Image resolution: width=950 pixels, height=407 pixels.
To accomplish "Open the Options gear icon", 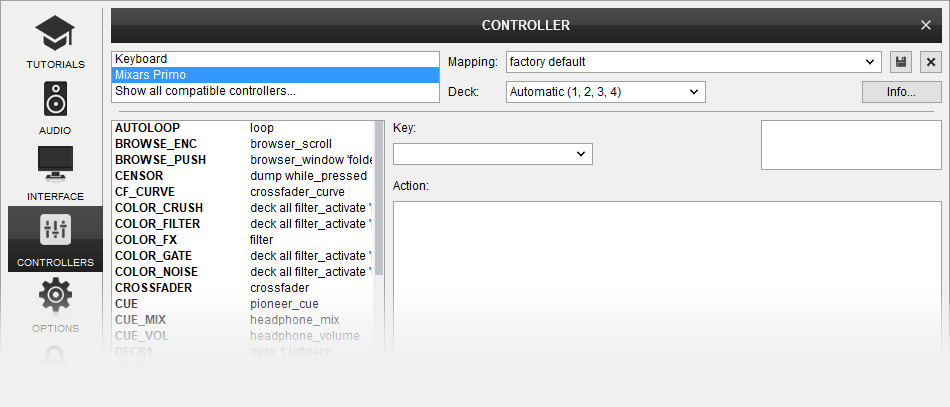I will tap(55, 295).
